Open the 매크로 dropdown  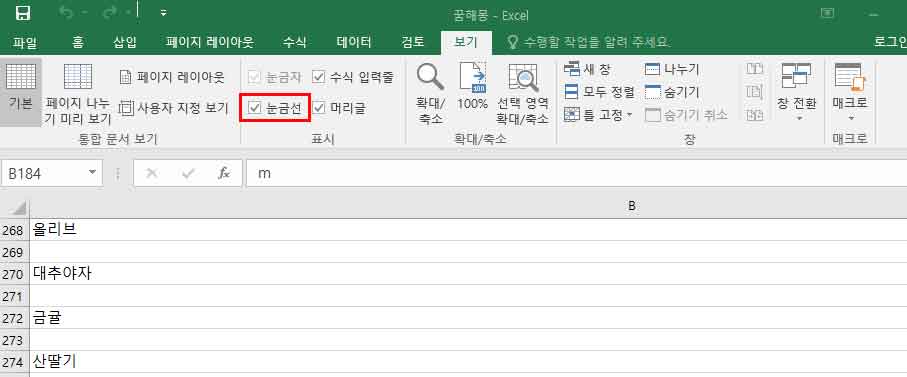point(850,93)
